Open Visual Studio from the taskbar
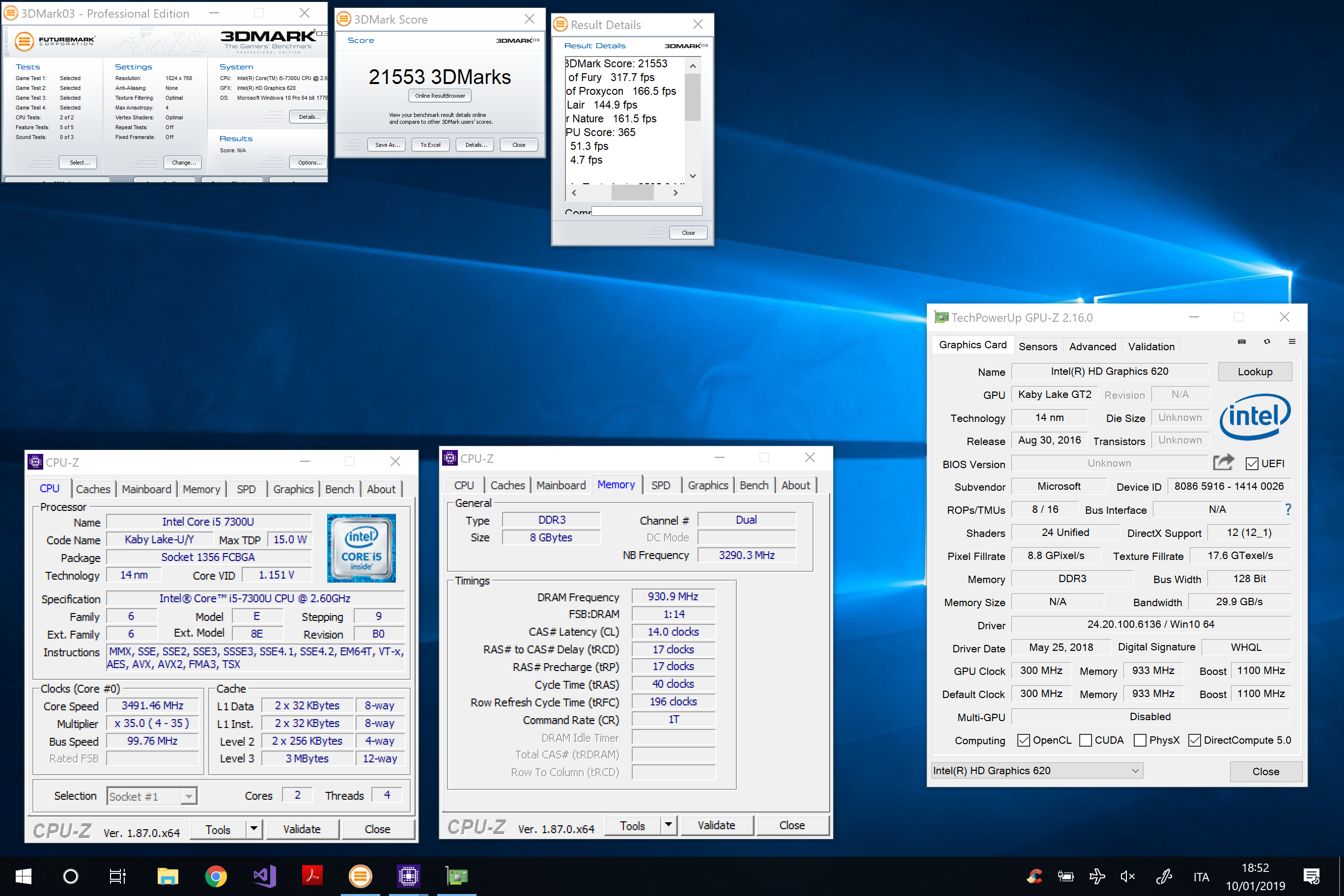The image size is (1344, 896). point(265,876)
